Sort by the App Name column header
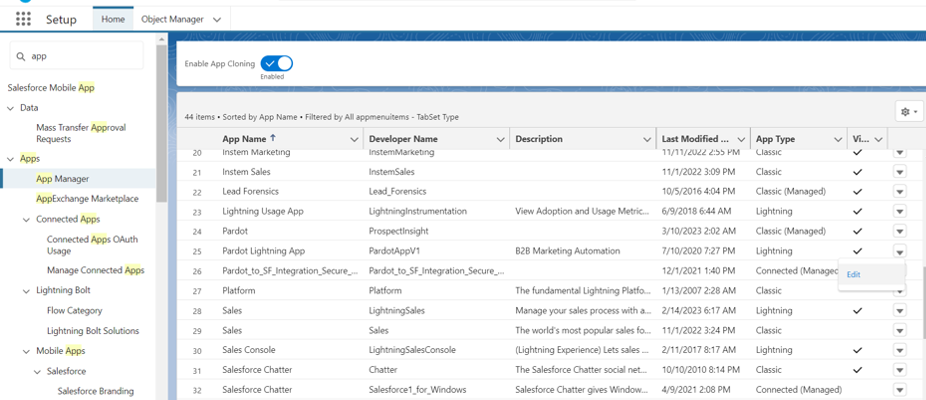 point(244,139)
